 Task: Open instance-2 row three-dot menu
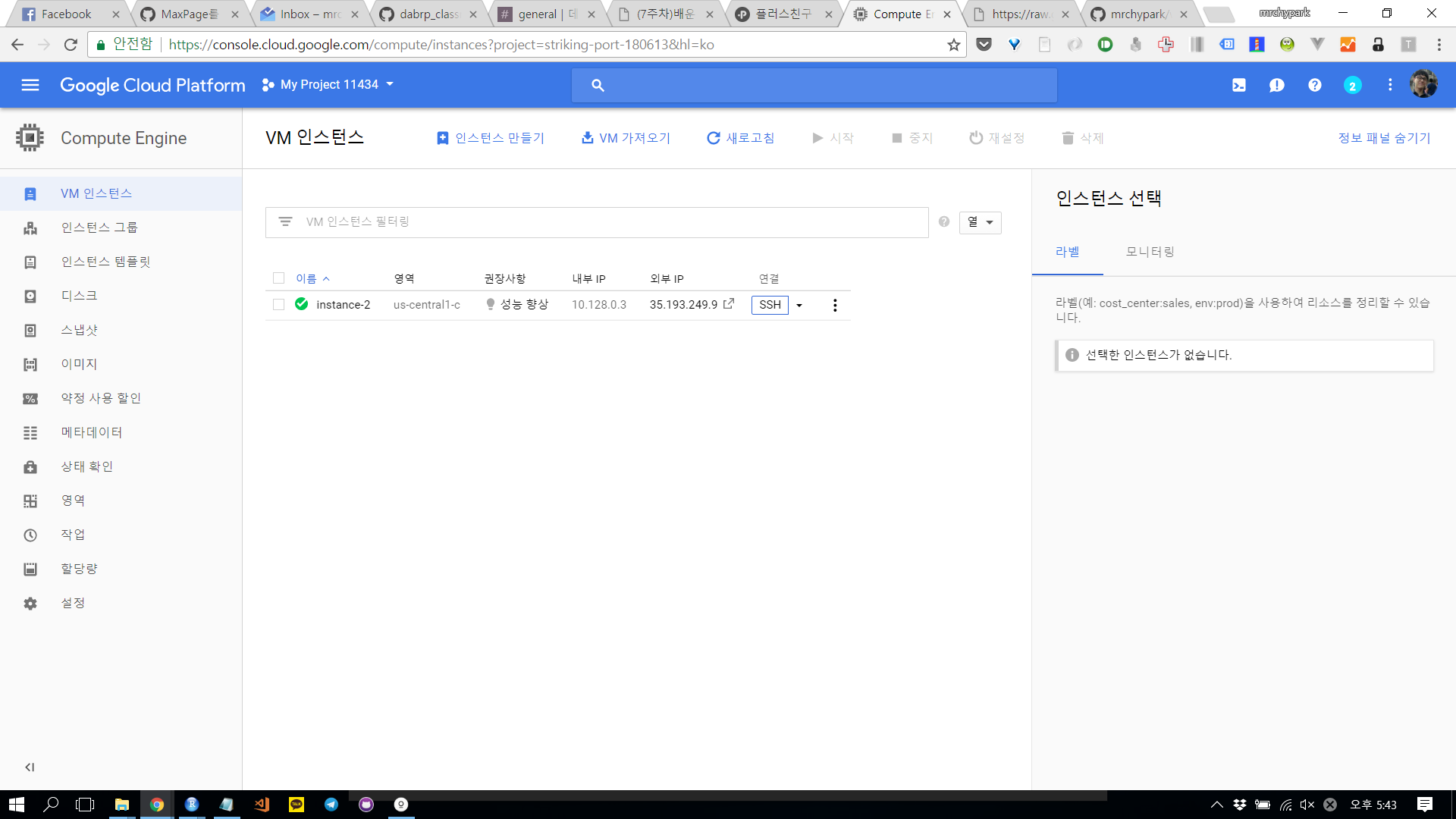pos(835,305)
